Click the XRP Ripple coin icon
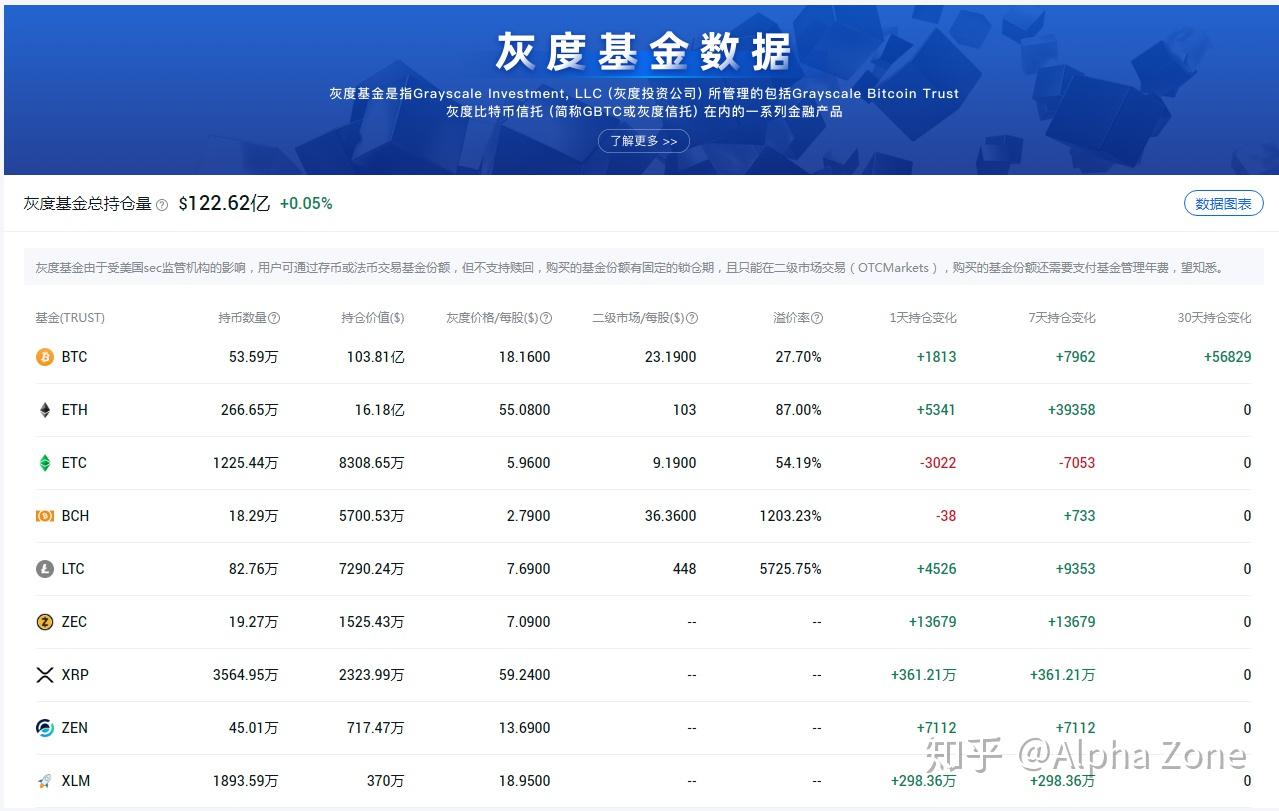This screenshot has width=1279, height=811. pyautogui.click(x=44, y=674)
